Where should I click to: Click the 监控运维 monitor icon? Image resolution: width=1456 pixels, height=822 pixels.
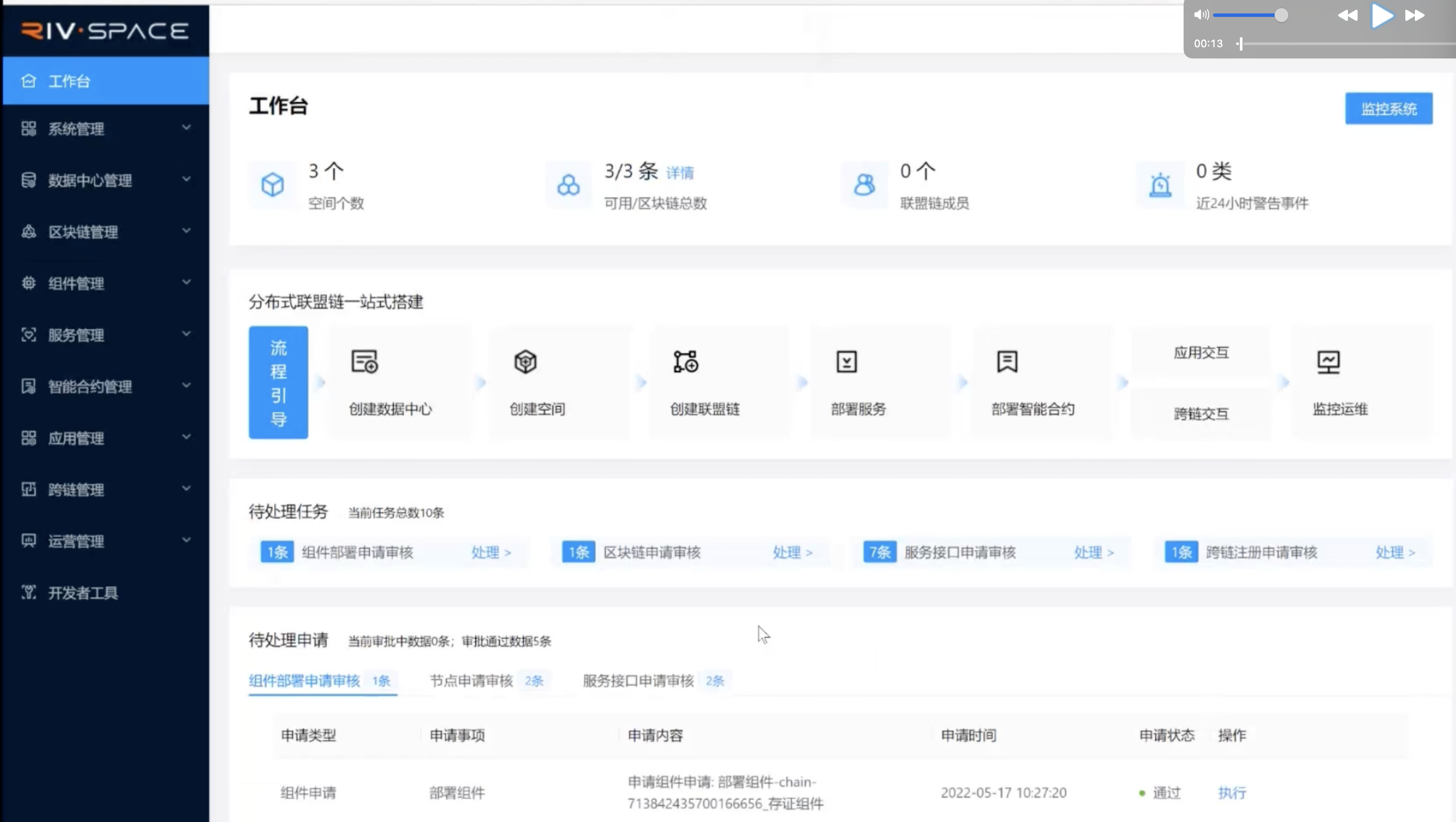pos(1328,362)
